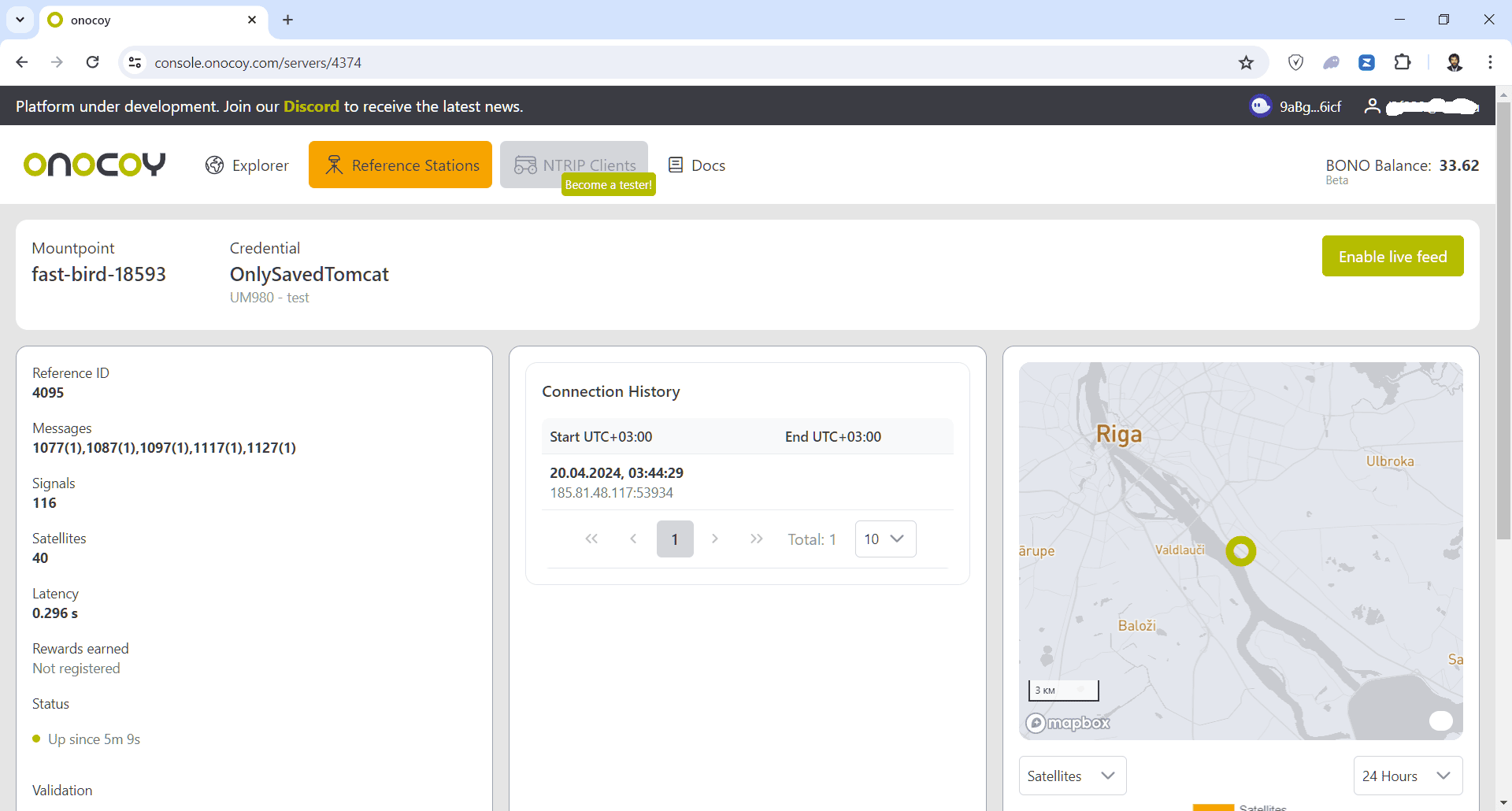Screen dimensions: 1512x811
Task: Select page 1 in pagination
Action: pos(675,539)
